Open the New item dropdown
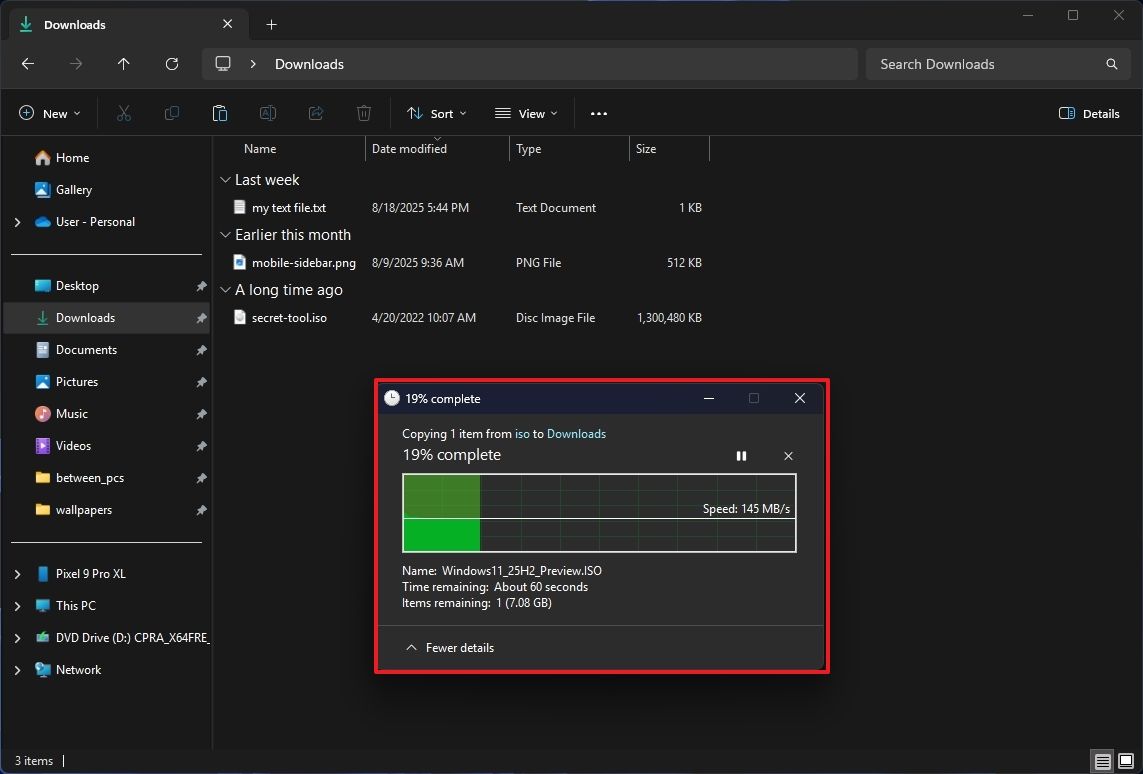Viewport: 1143px width, 774px height. (x=49, y=114)
